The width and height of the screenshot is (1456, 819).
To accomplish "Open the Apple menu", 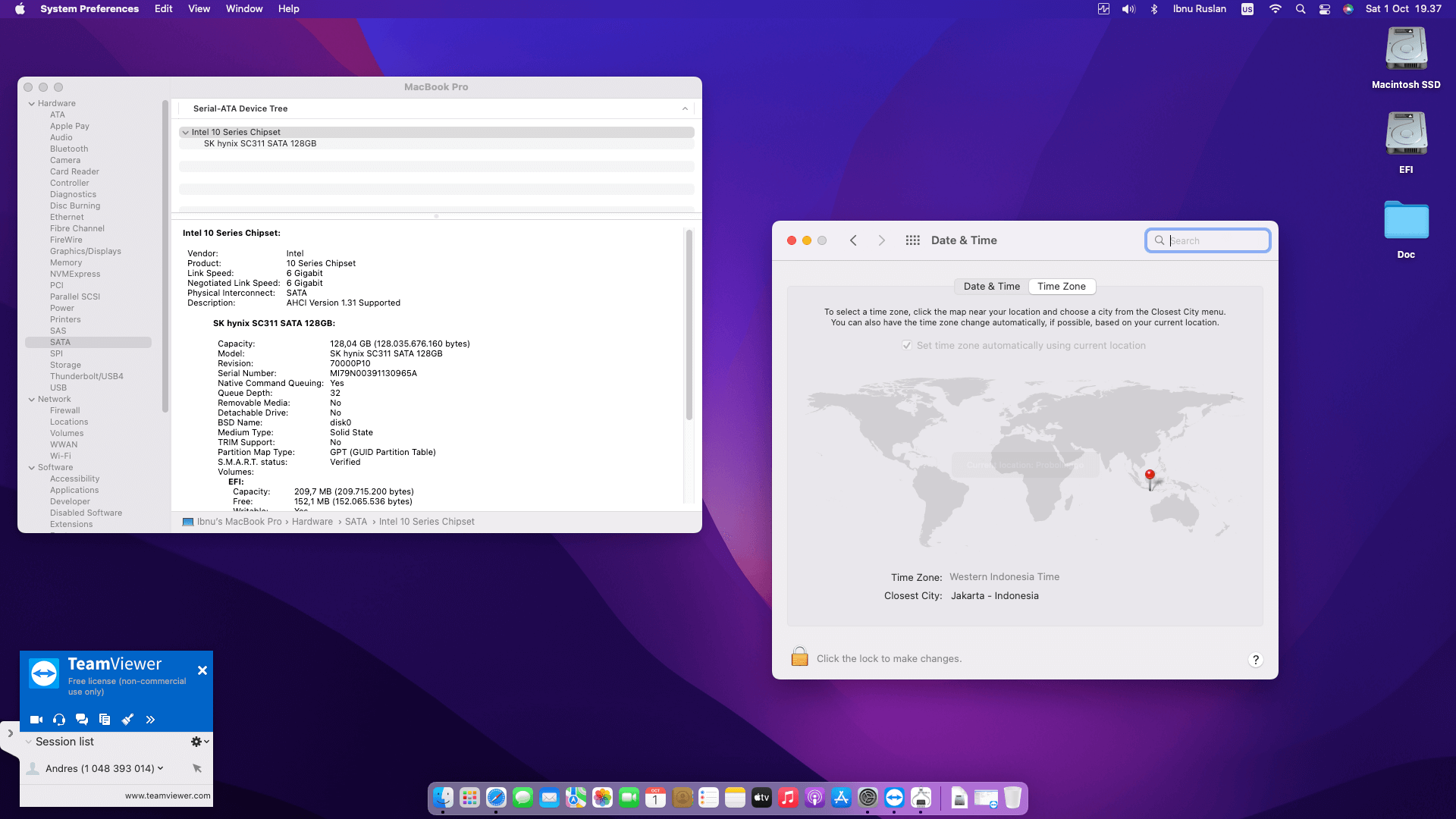I will pyautogui.click(x=20, y=9).
